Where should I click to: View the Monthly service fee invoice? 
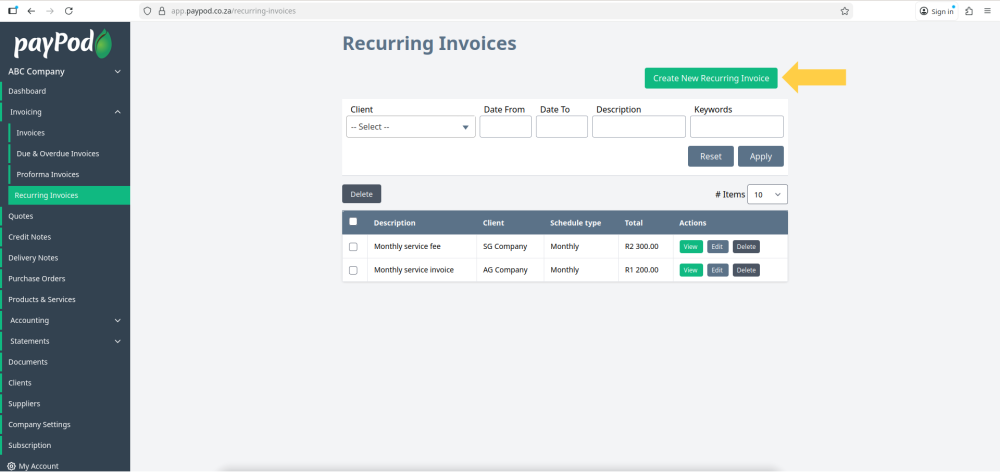691,247
